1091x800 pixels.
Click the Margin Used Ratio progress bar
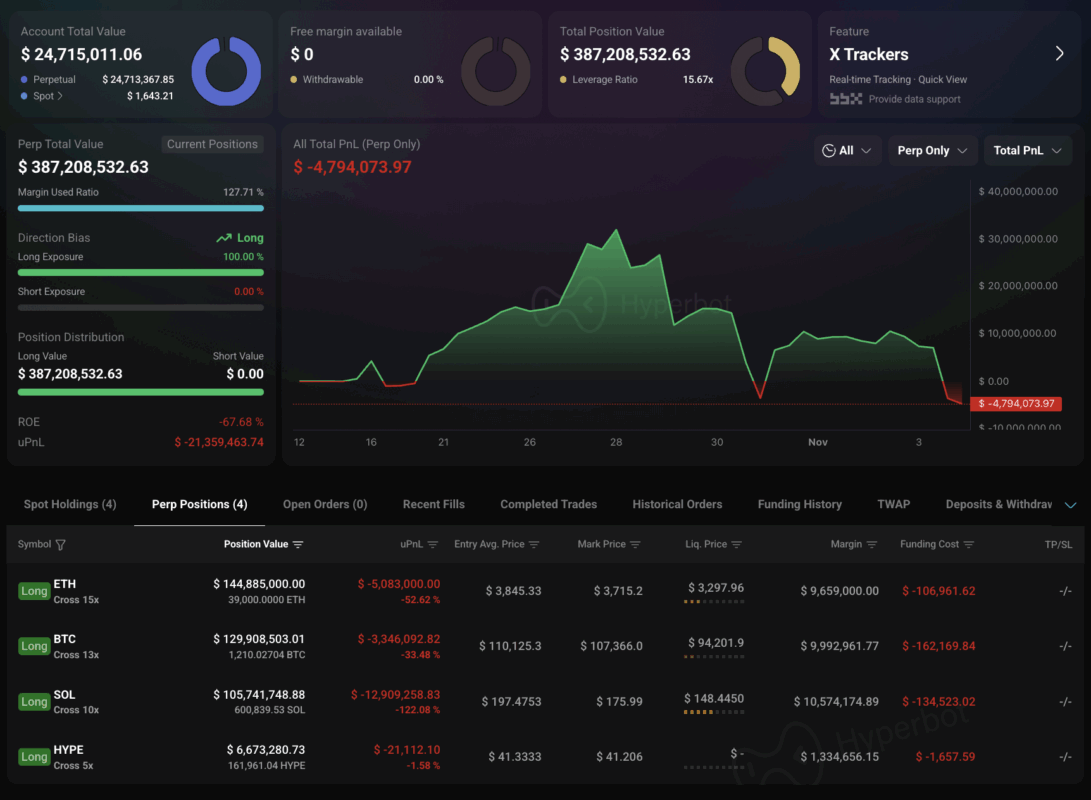[x=141, y=208]
